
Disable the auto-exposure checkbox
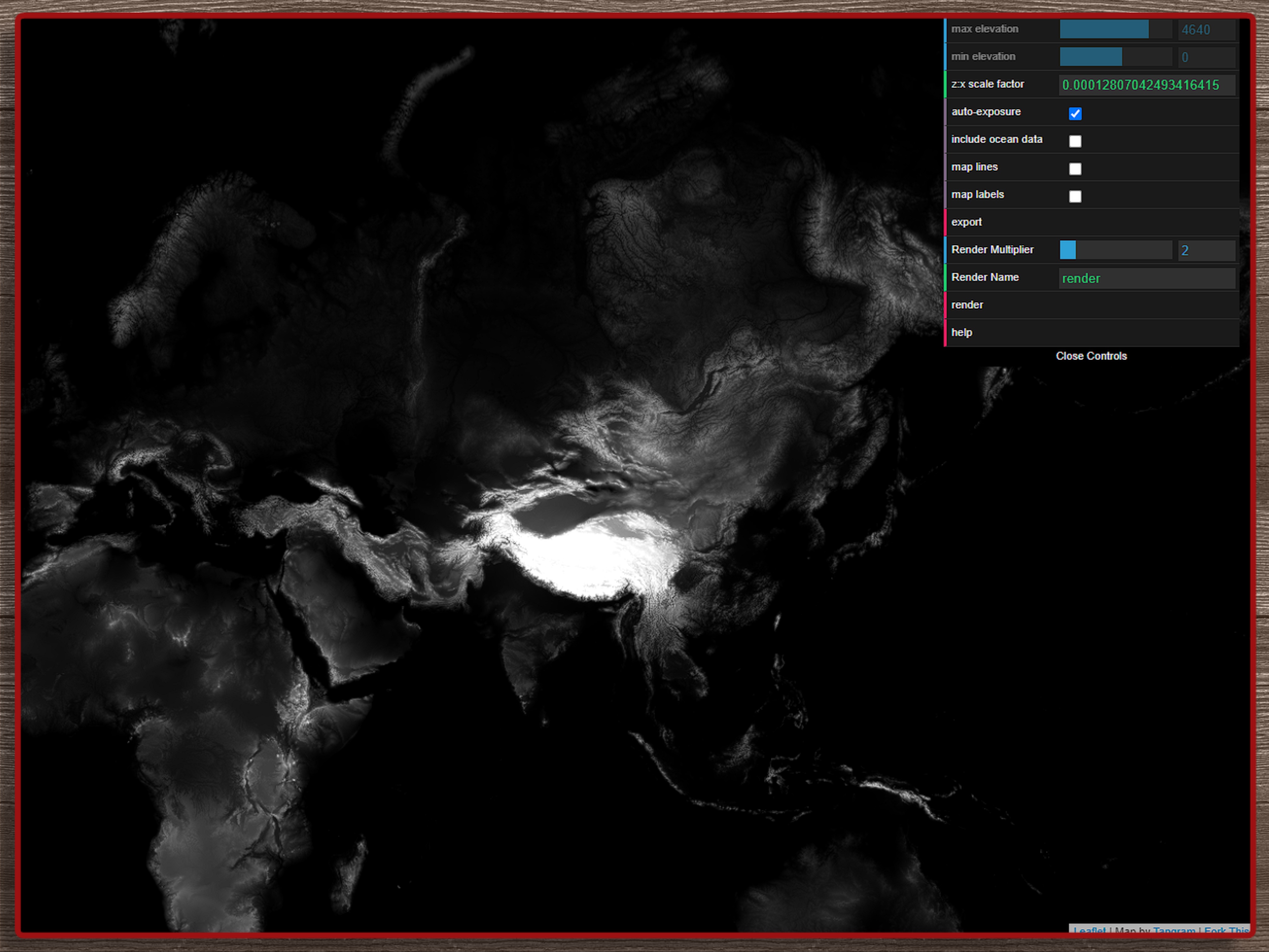click(x=1074, y=114)
